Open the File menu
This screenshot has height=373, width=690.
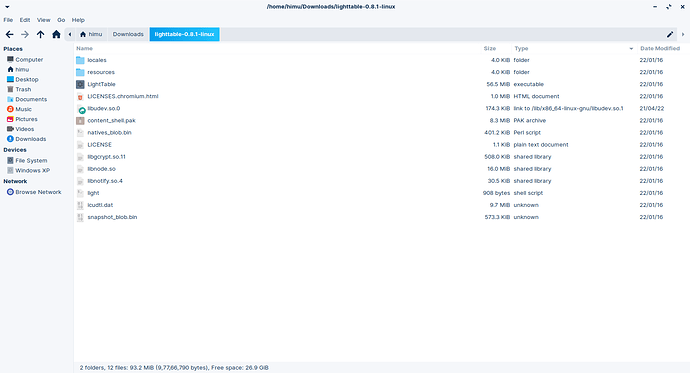(x=8, y=20)
